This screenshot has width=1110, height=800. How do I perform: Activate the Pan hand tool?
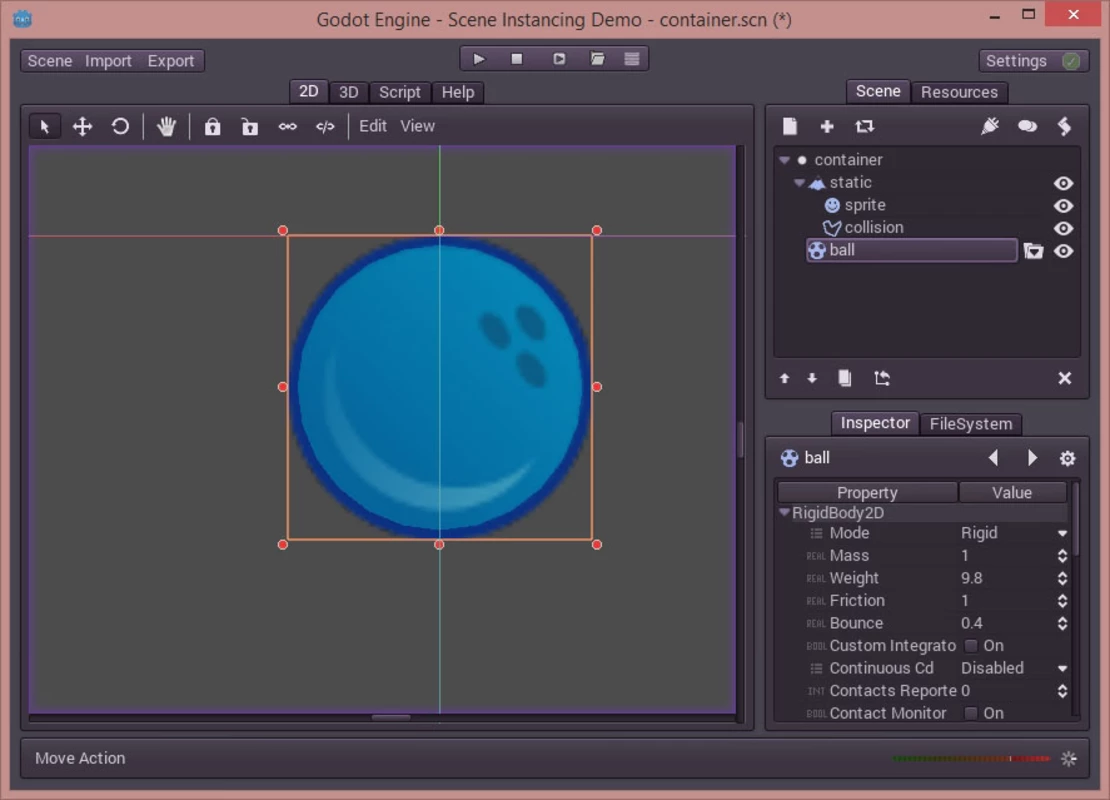click(x=166, y=126)
